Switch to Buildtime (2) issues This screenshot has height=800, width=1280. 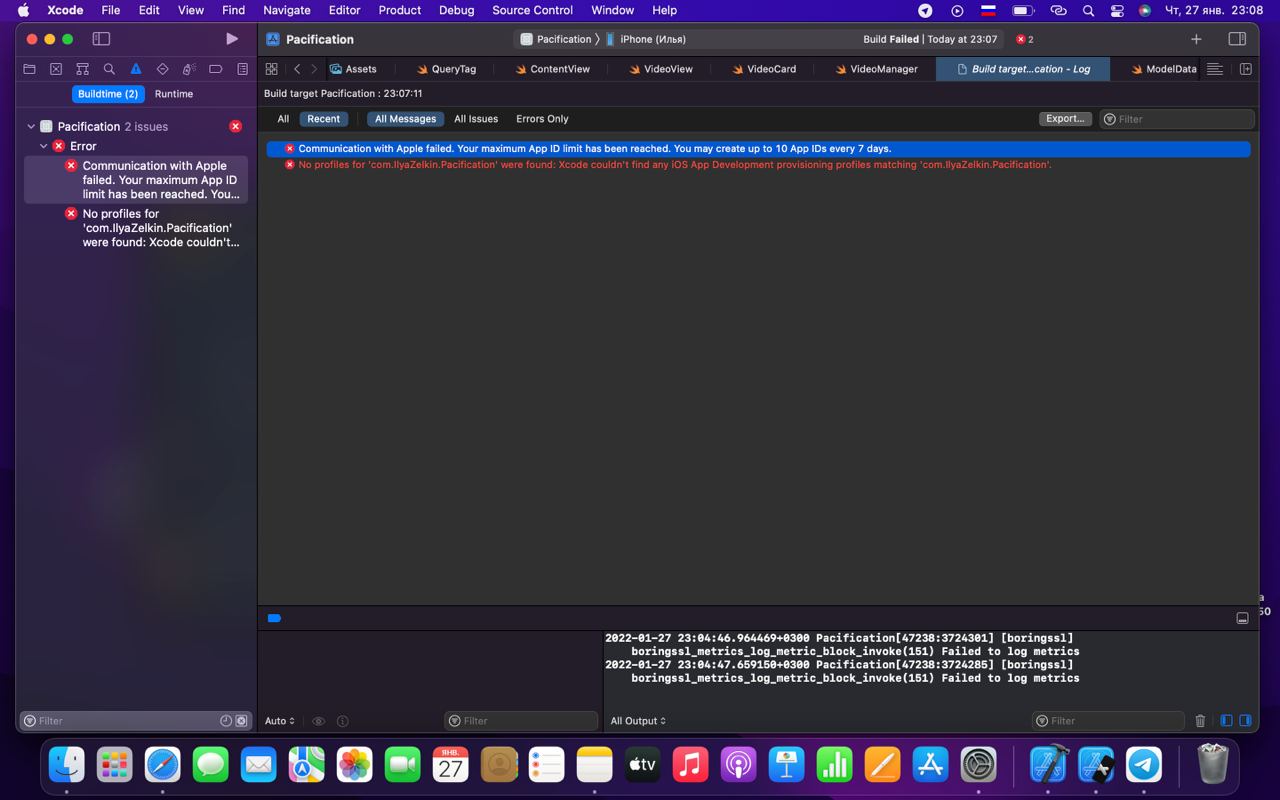108,94
